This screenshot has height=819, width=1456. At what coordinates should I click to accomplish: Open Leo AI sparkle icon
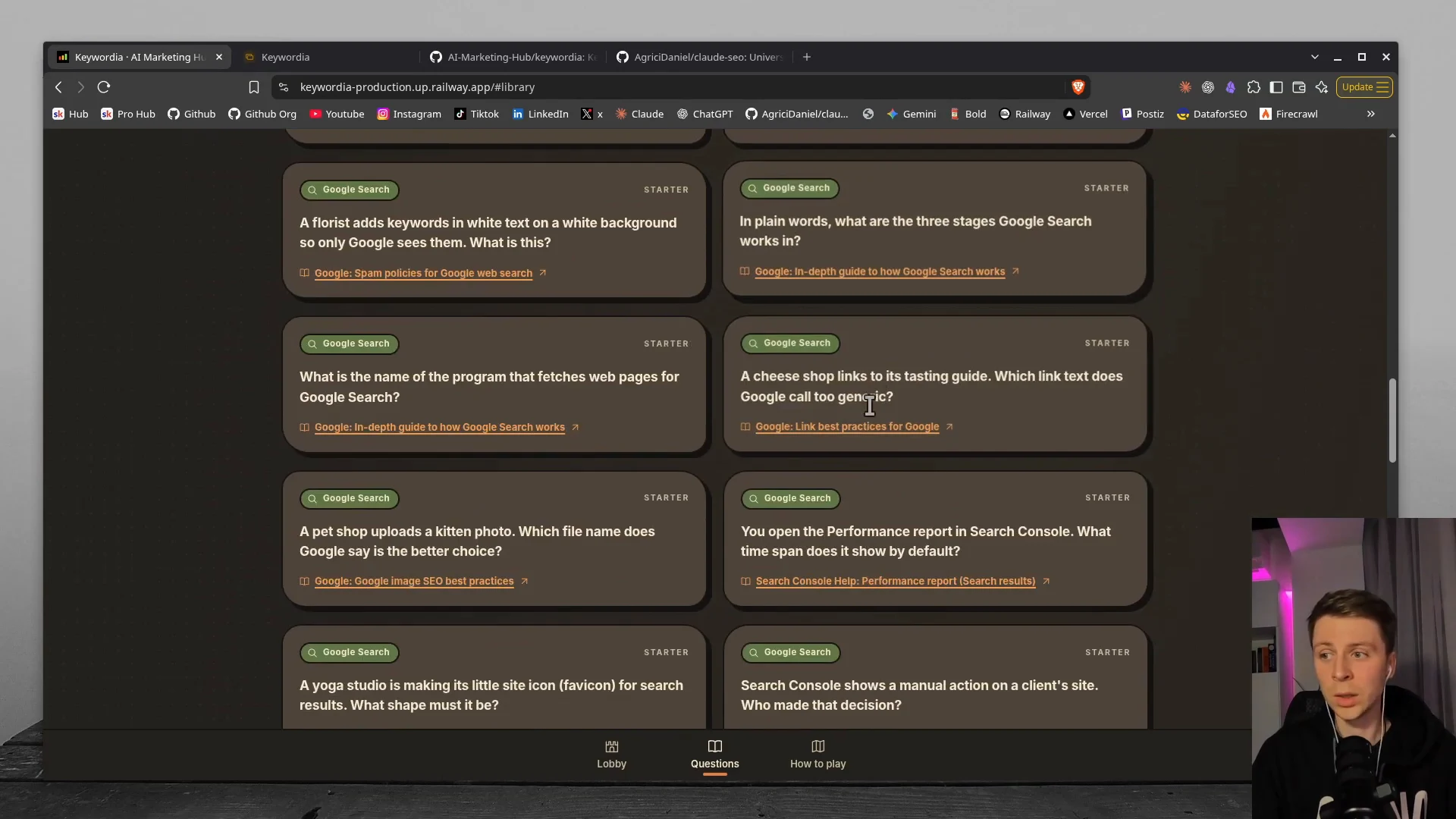pos(1322,87)
